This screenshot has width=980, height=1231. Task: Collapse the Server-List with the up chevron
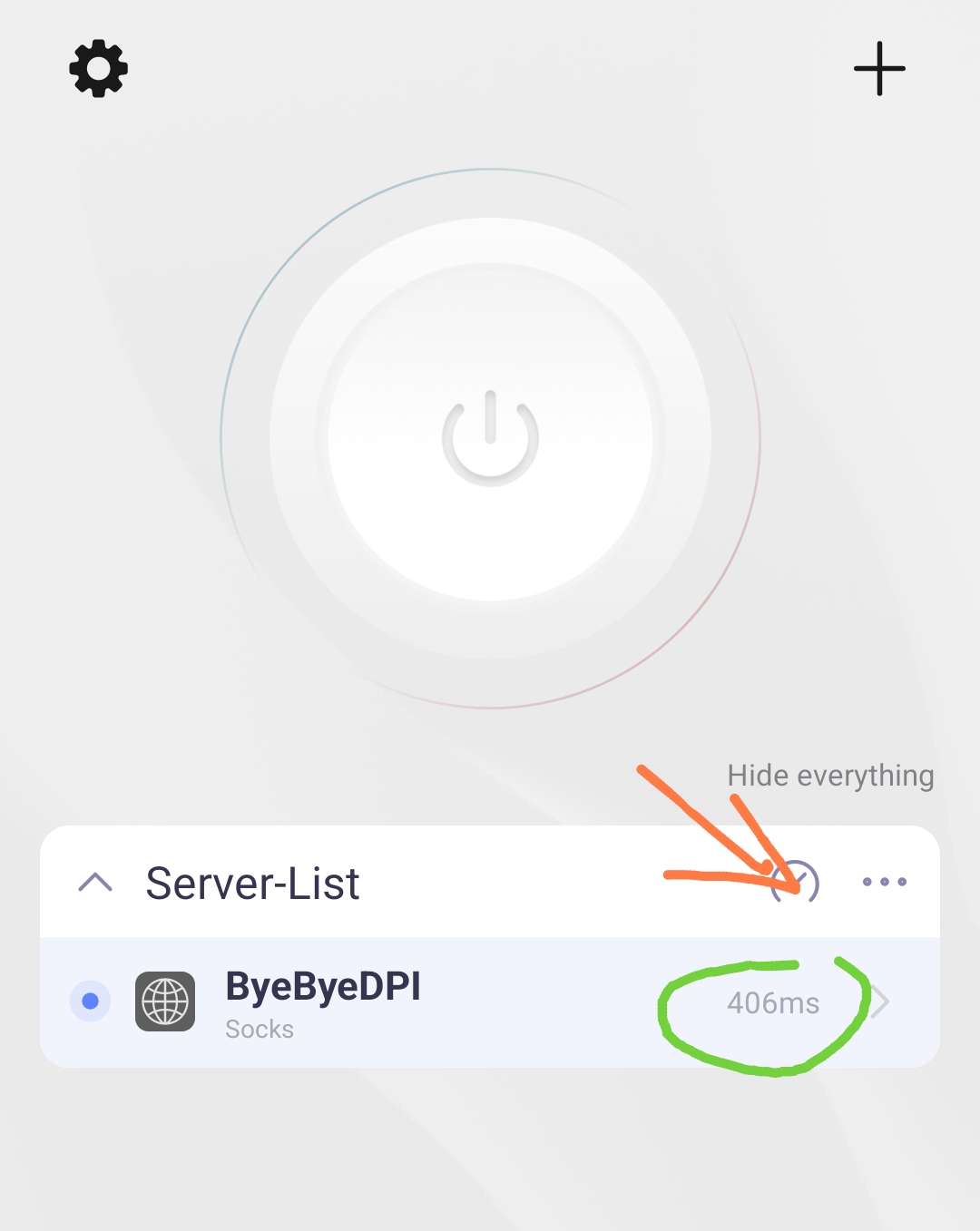coord(95,882)
